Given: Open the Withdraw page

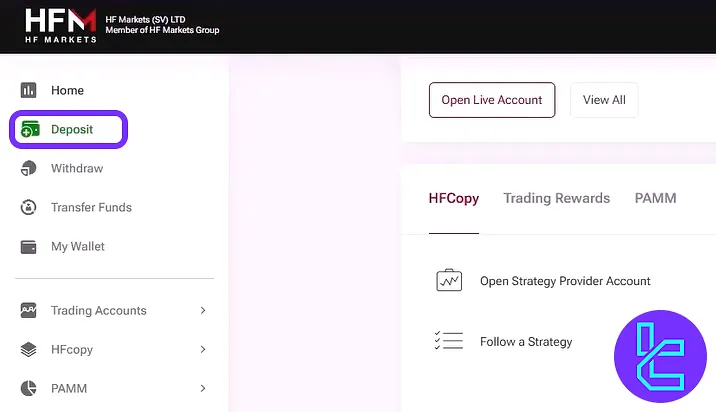Looking at the screenshot, I should 77,169.
